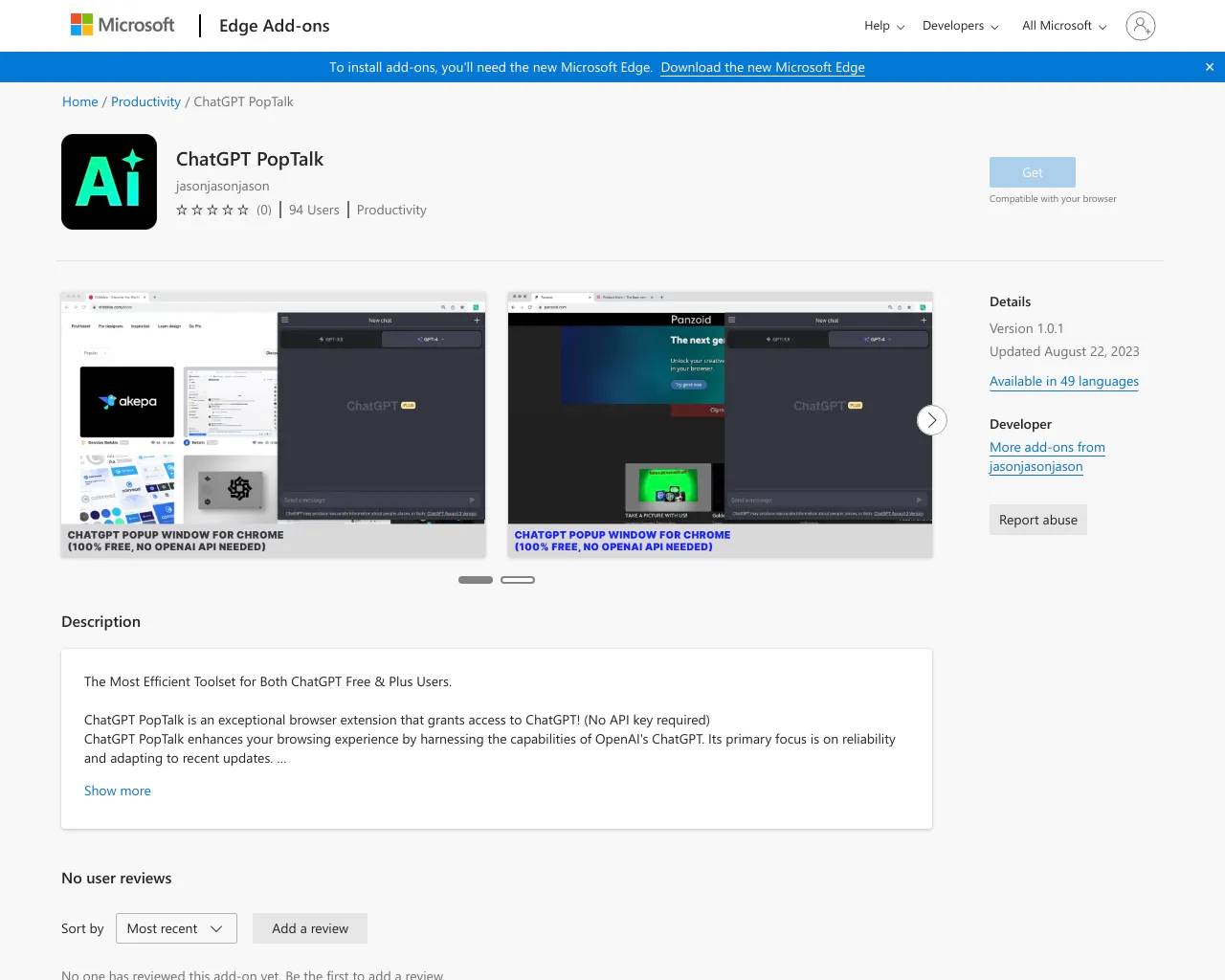Click the Updated August 22, 2023 text

click(1064, 351)
